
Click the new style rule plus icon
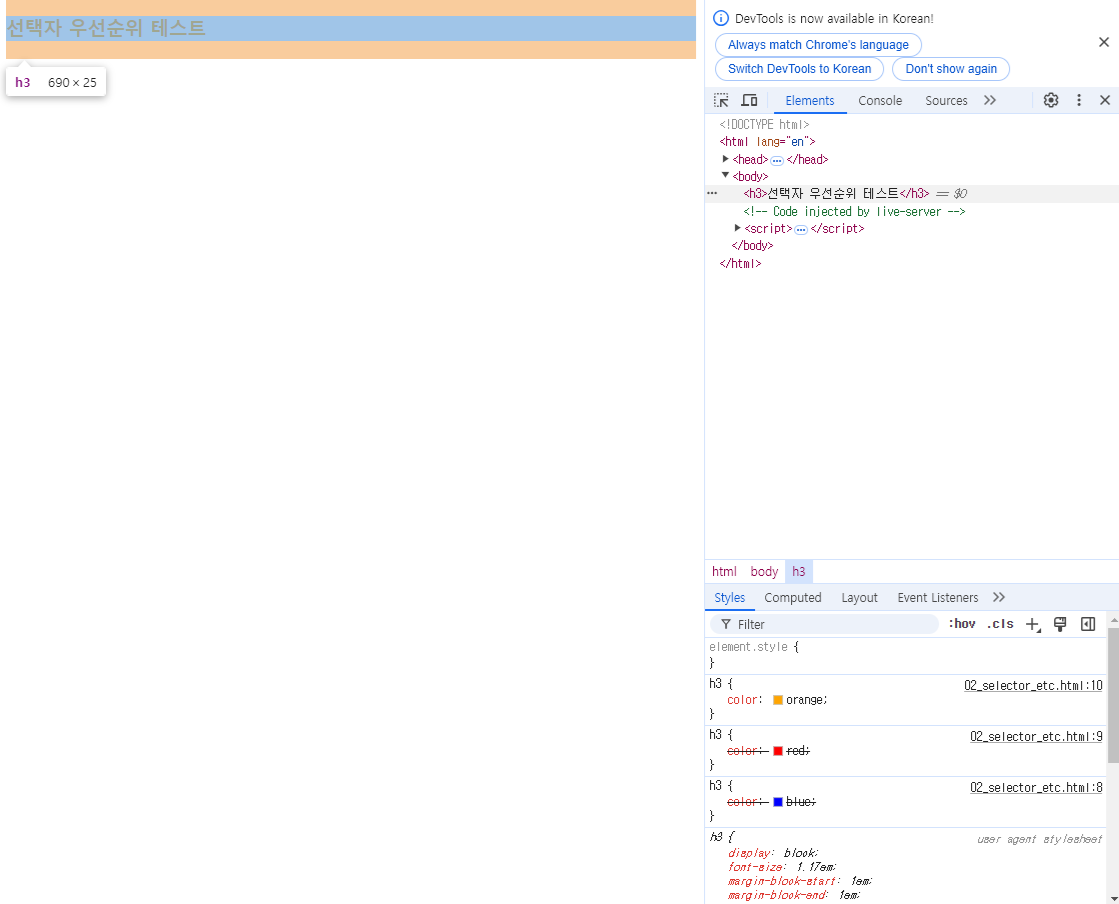(1033, 624)
